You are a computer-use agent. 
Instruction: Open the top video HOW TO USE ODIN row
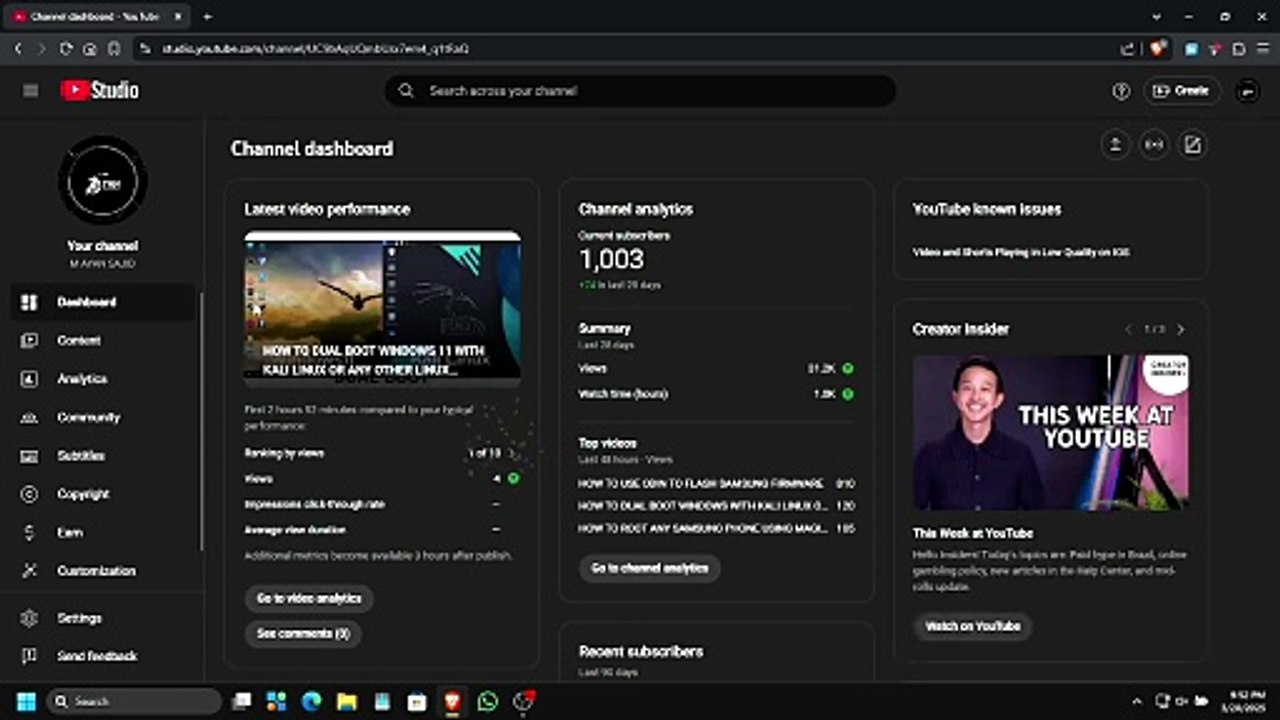pyautogui.click(x=717, y=483)
